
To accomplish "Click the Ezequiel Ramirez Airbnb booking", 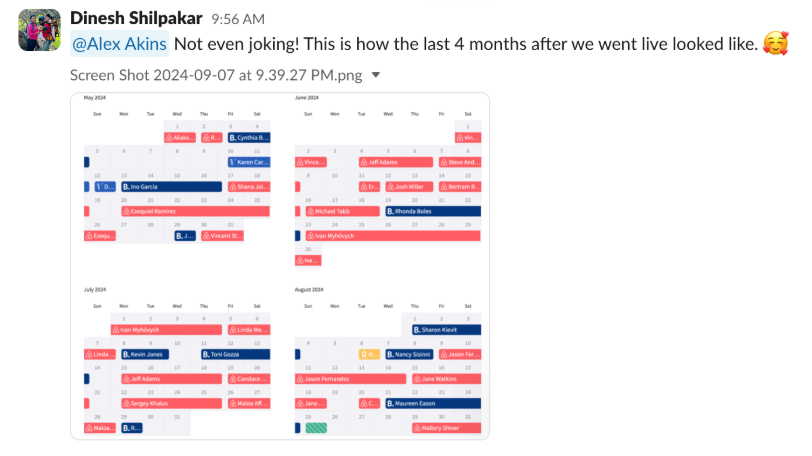I will 195,211.
